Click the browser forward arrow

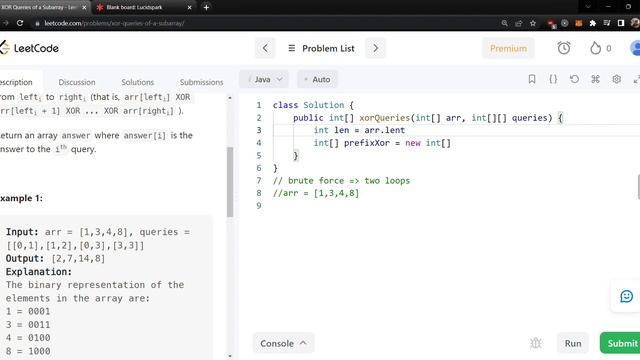pos(5,23)
